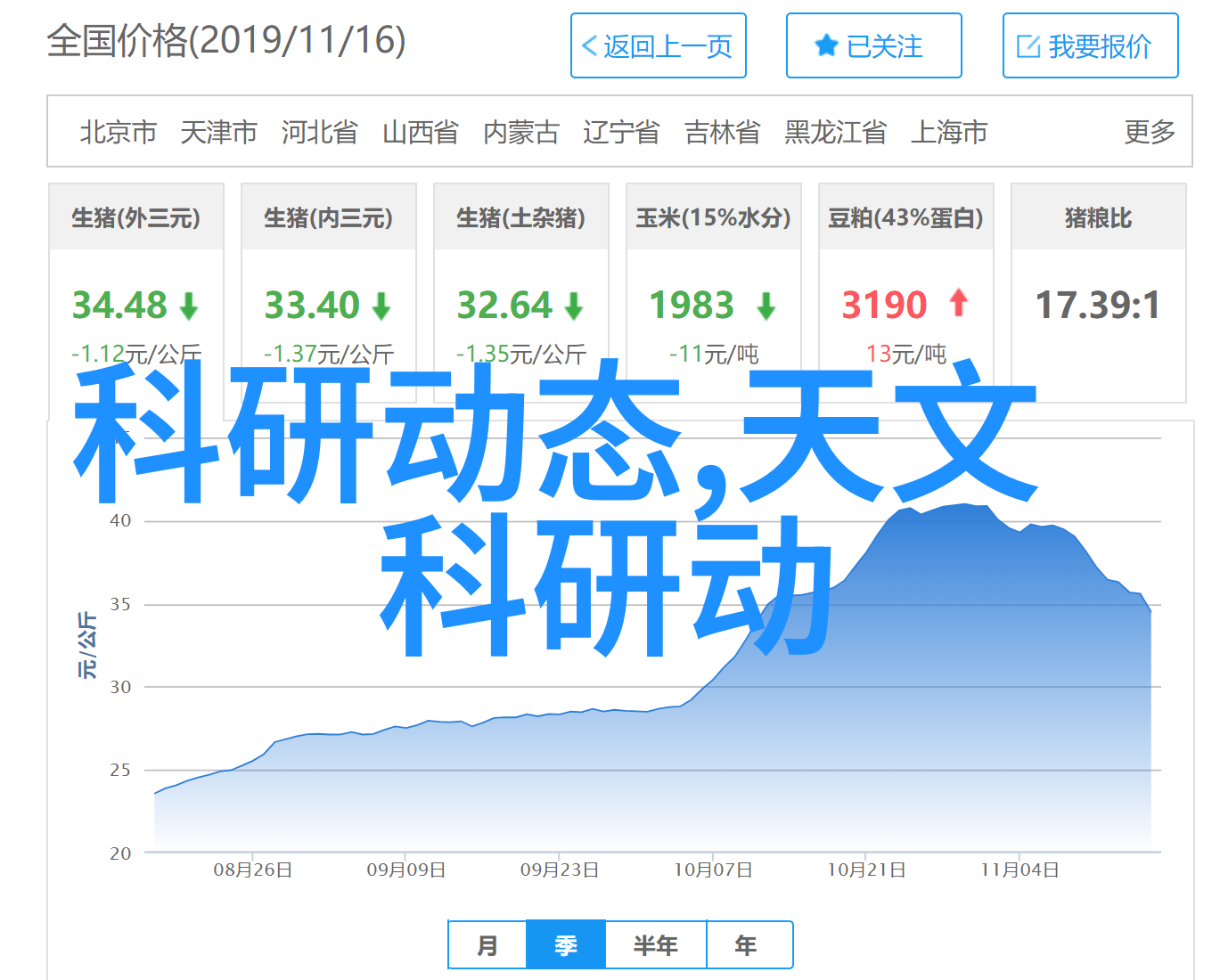Viewport: 1212px width, 980px height.
Task: Open the 我要报价 quote button
Action: [1090, 45]
